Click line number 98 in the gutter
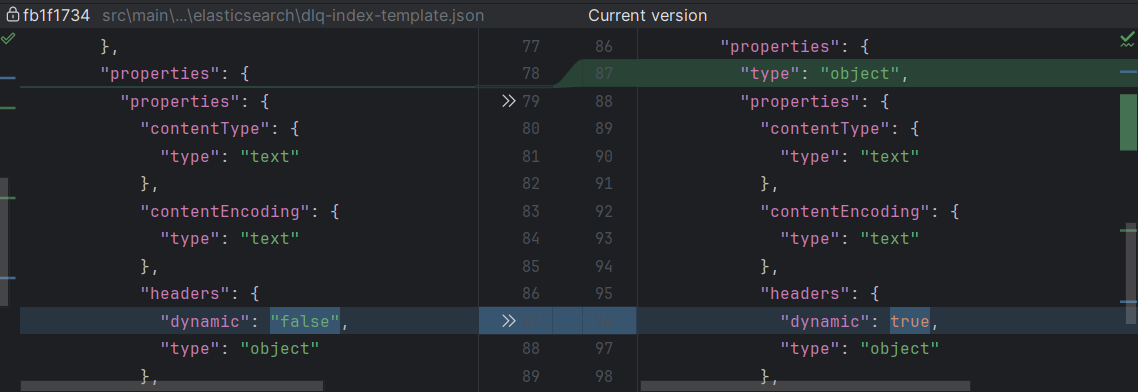 [604, 376]
